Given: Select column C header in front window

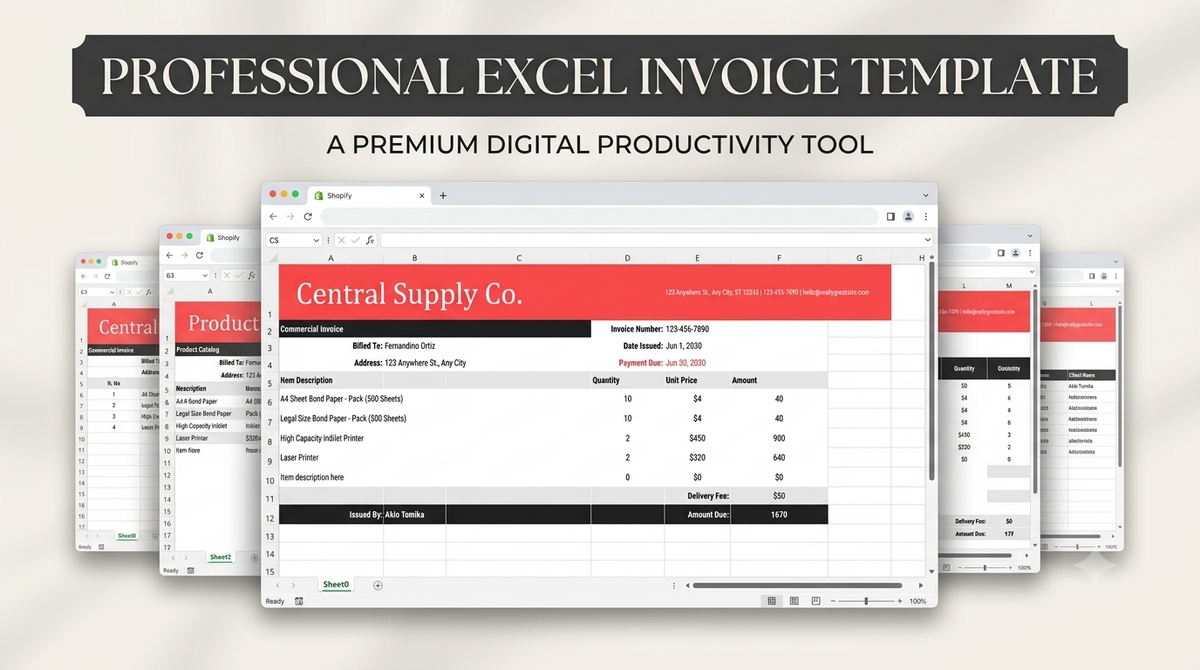Looking at the screenshot, I should click(519, 258).
